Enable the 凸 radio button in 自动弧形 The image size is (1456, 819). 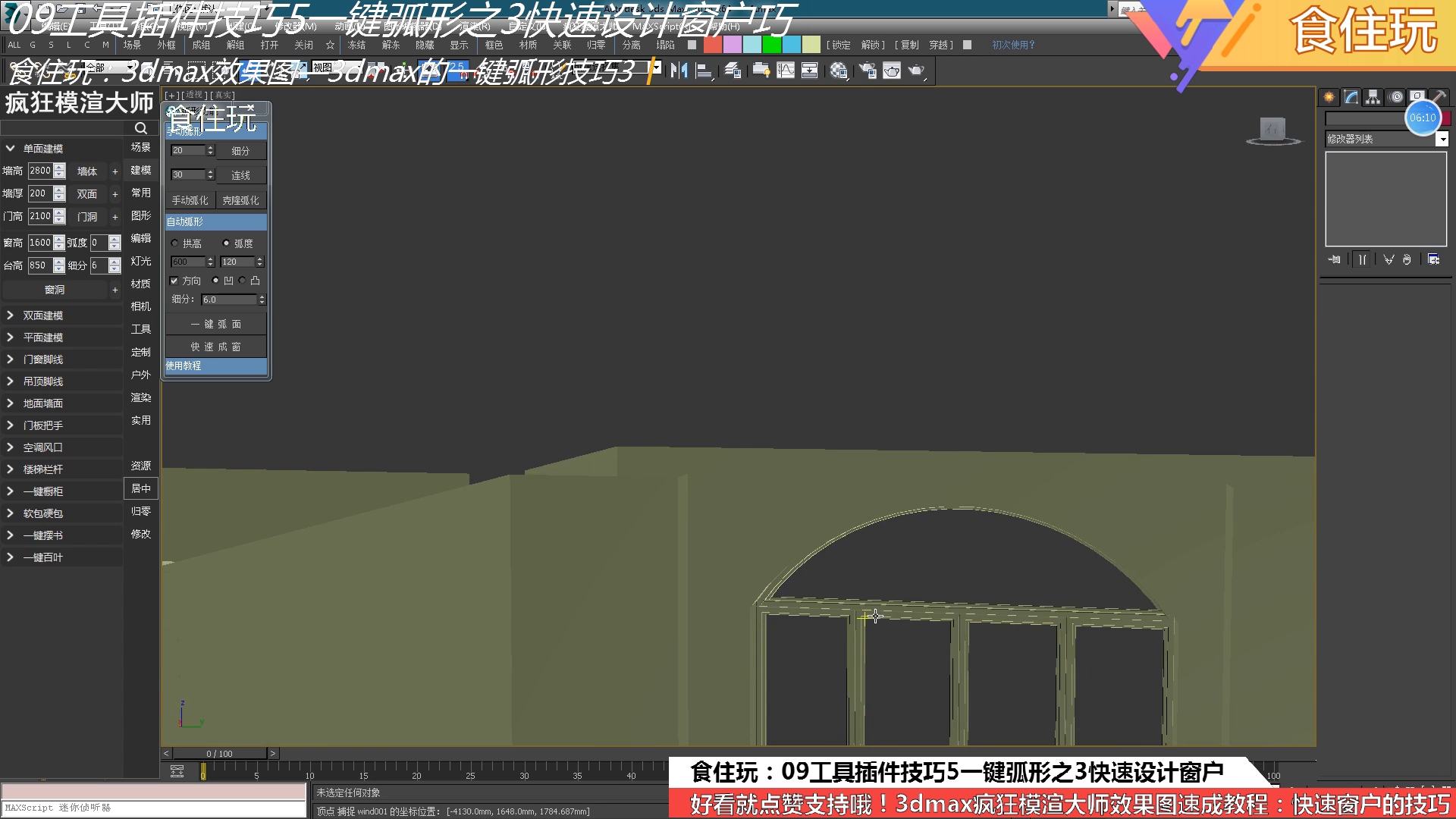pos(243,280)
